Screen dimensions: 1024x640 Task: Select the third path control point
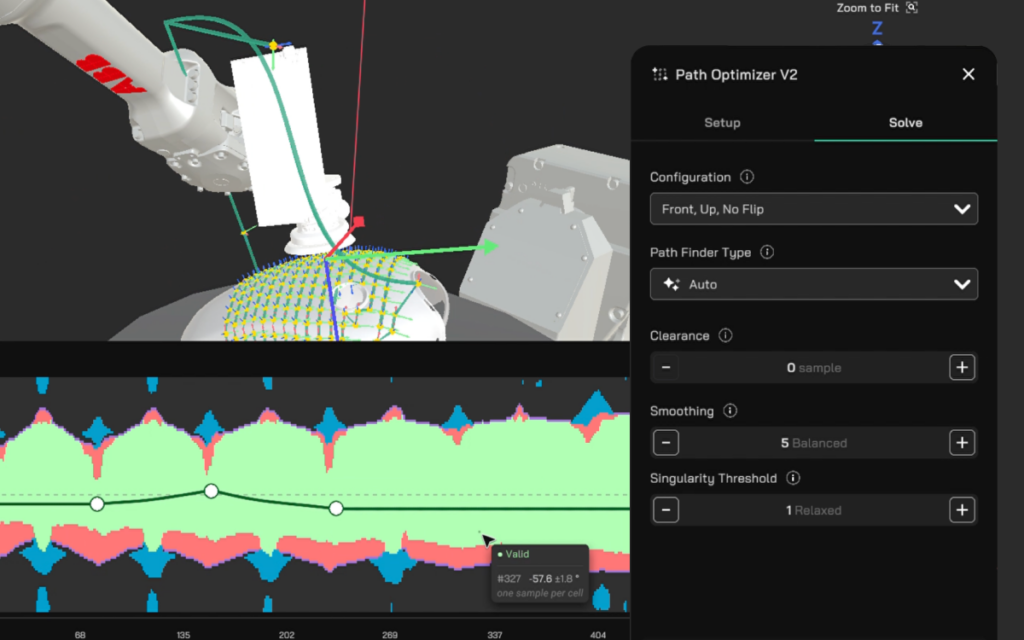point(336,508)
